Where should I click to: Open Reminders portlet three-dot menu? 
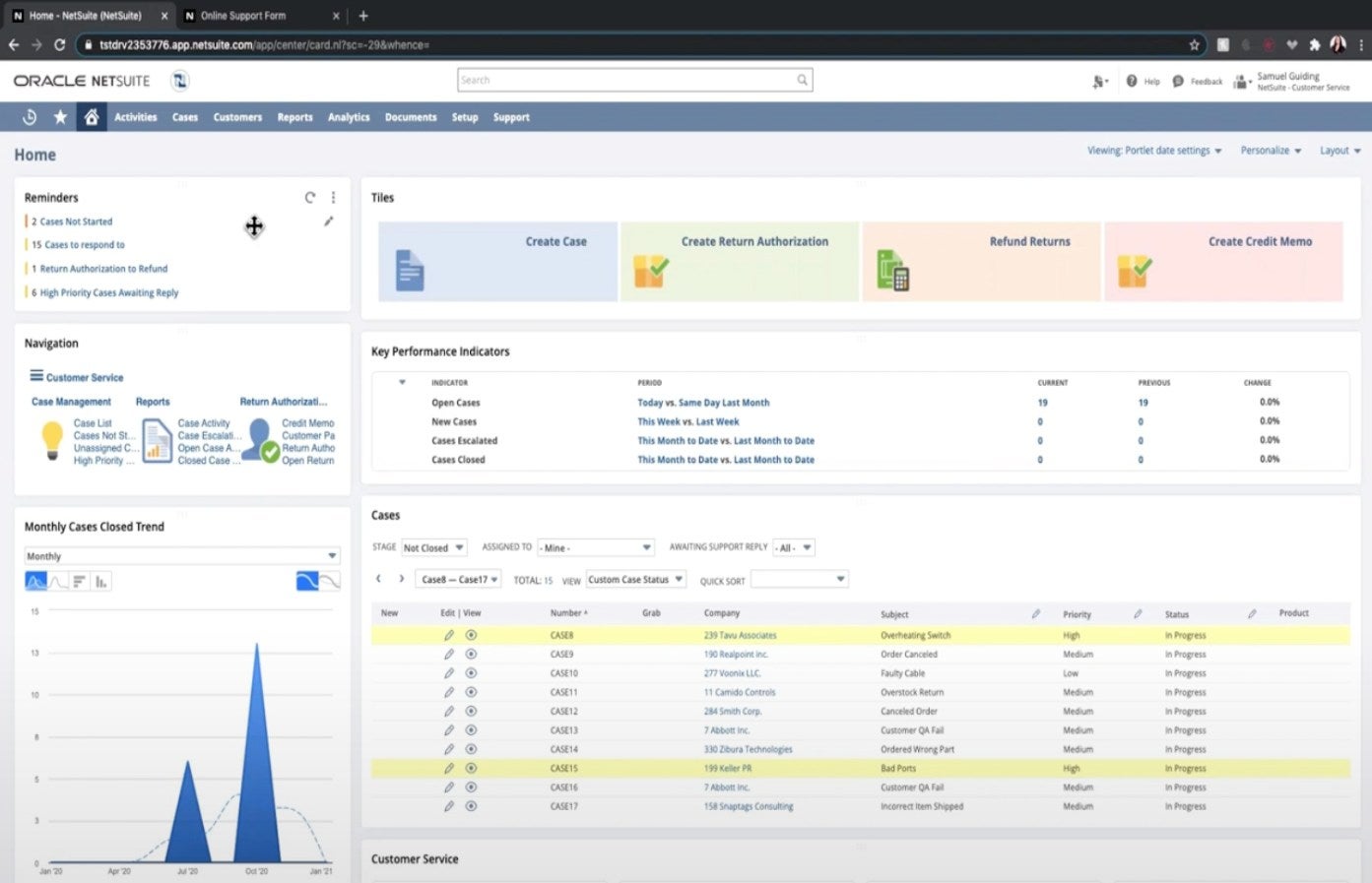tap(333, 198)
